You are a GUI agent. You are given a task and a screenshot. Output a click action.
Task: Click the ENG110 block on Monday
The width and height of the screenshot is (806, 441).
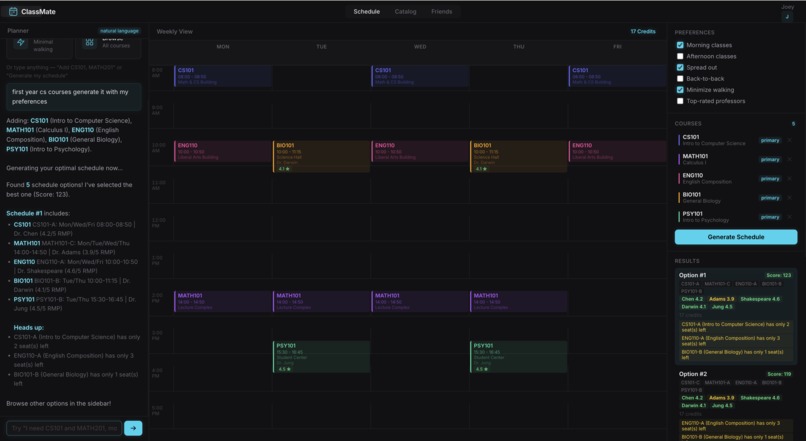pos(223,151)
